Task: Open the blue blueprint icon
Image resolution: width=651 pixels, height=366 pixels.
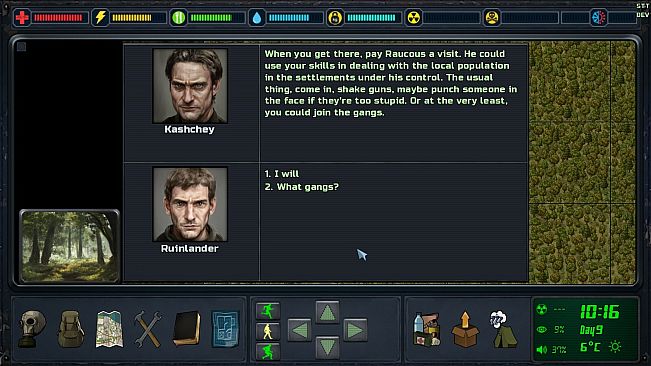Action: coord(225,329)
